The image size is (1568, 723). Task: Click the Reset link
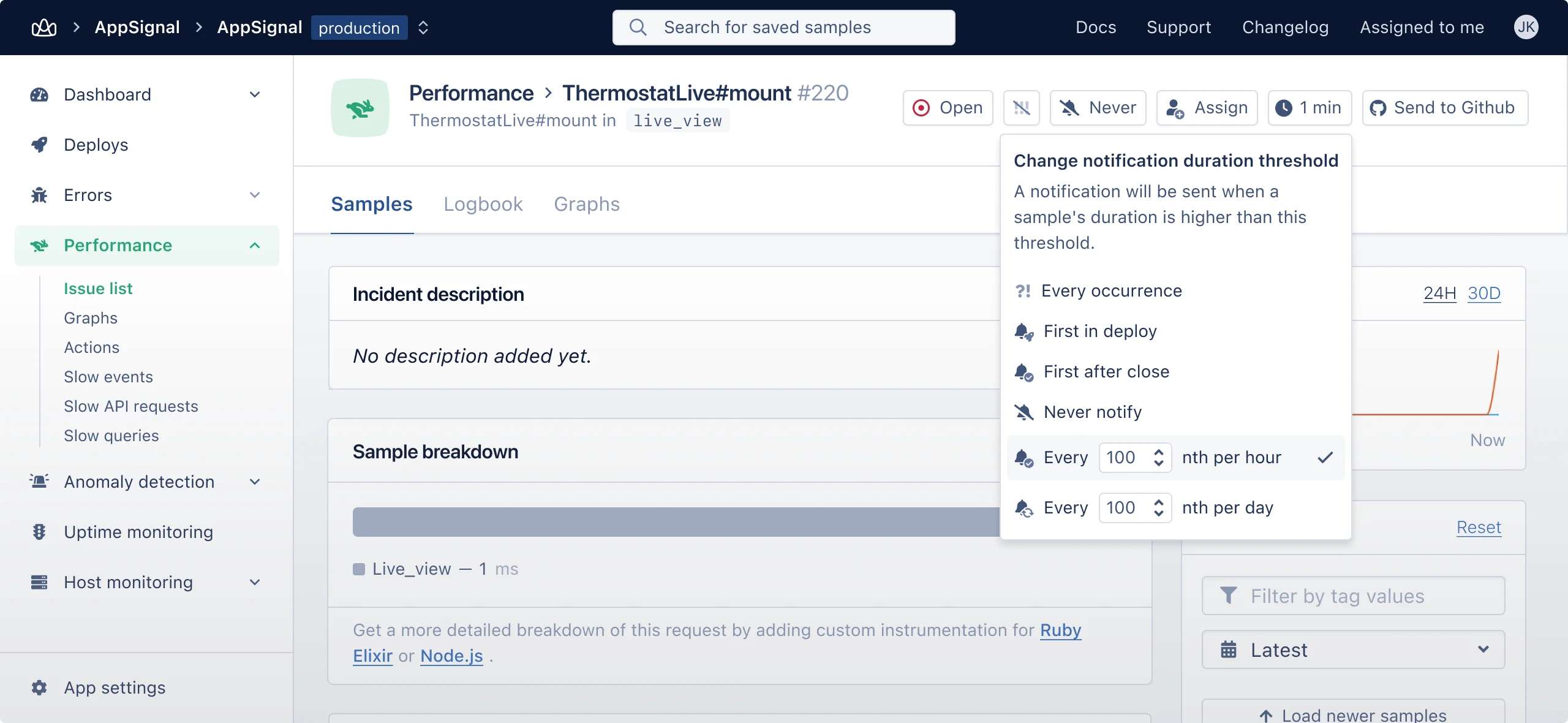tap(1479, 527)
